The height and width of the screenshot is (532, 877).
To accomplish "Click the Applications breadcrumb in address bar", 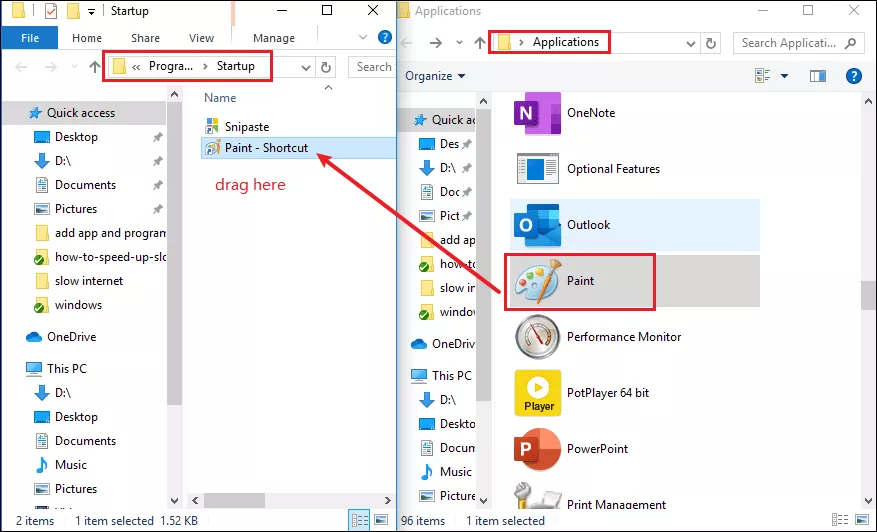I will [x=565, y=43].
